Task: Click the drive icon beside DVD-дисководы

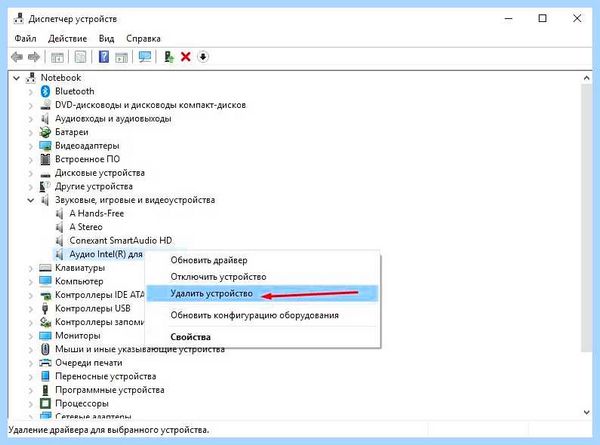Action: (x=45, y=105)
